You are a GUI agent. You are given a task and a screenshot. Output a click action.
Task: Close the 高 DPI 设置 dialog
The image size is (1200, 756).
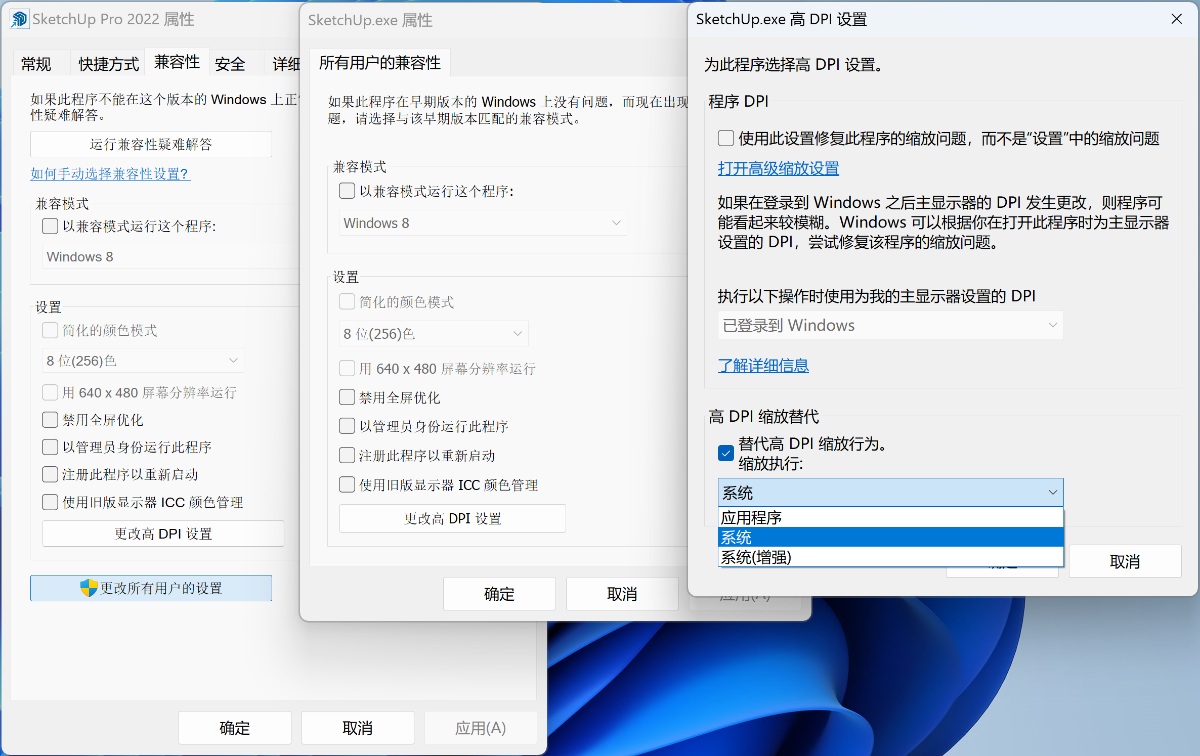(1177, 19)
